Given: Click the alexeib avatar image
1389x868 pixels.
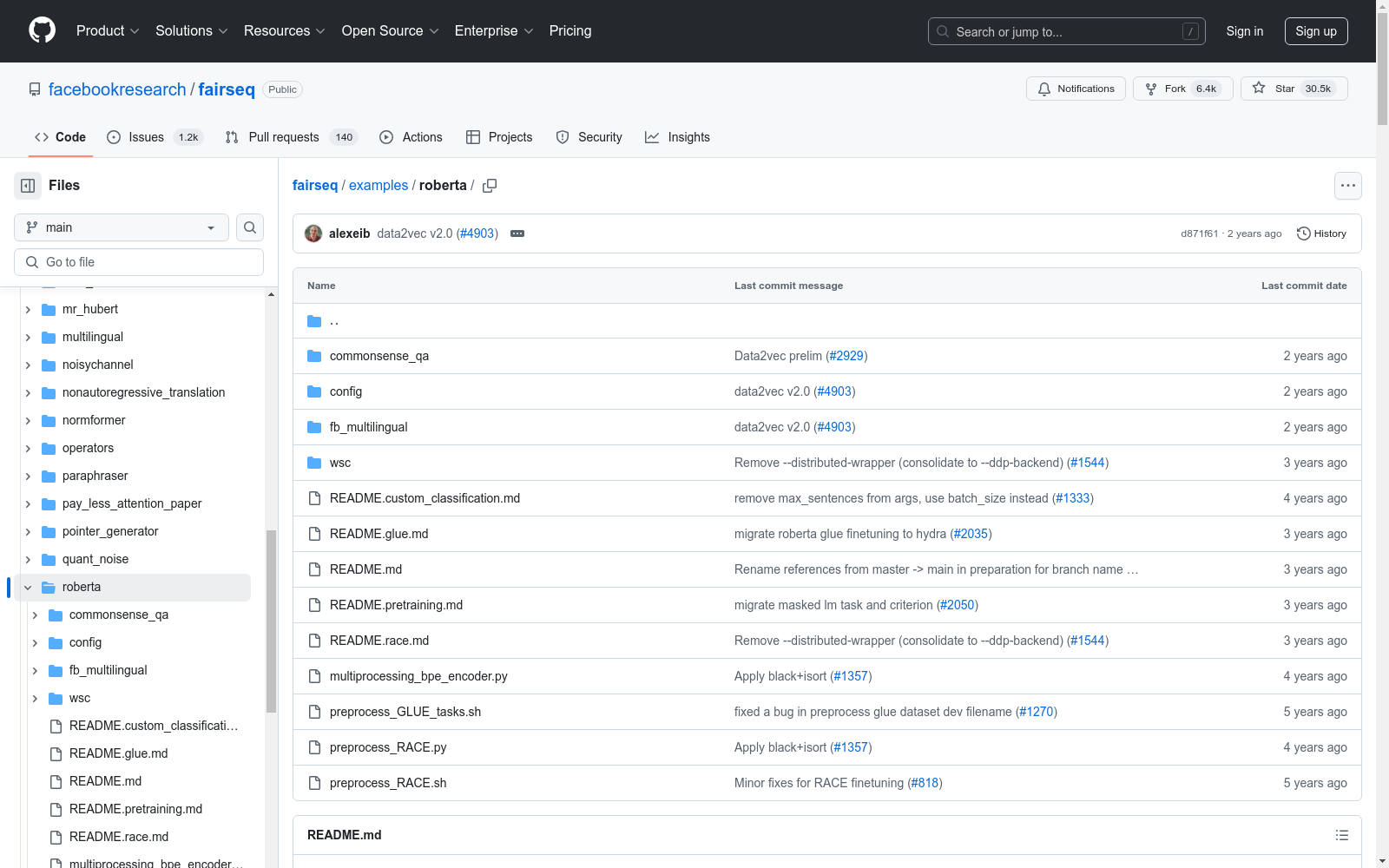Looking at the screenshot, I should coord(313,233).
